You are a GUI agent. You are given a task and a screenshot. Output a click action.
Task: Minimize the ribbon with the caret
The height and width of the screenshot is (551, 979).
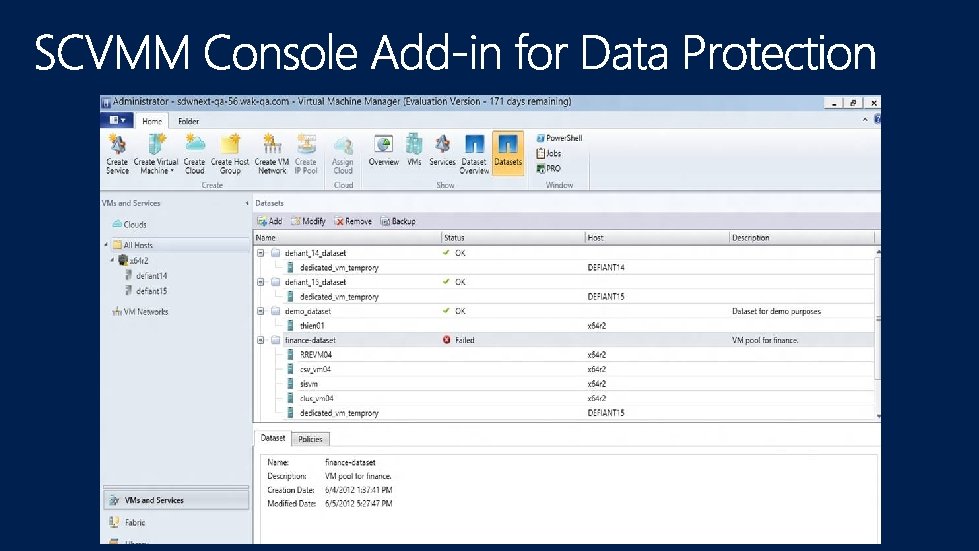tap(865, 119)
